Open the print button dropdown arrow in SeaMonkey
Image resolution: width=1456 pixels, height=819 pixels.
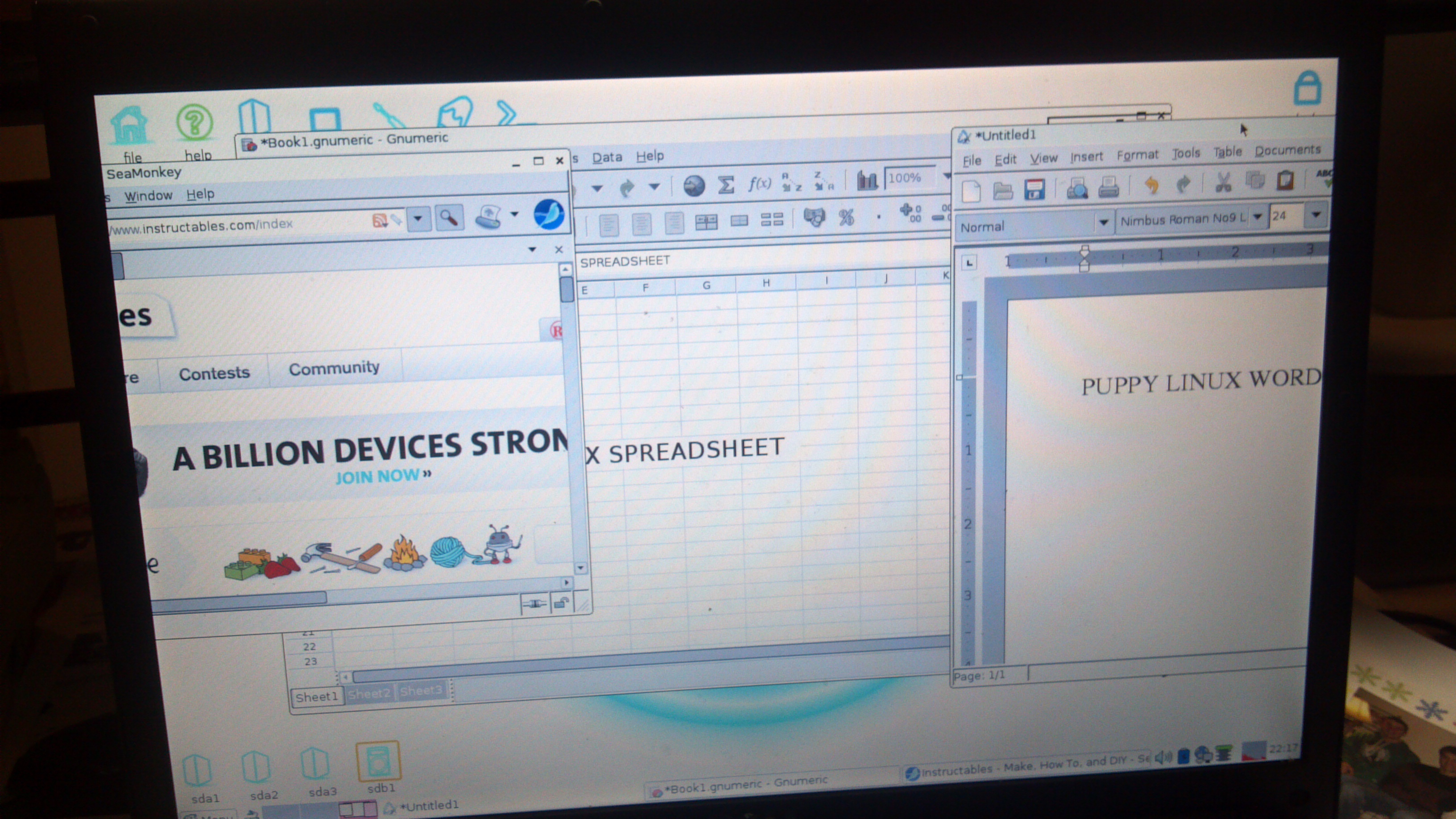tap(514, 214)
